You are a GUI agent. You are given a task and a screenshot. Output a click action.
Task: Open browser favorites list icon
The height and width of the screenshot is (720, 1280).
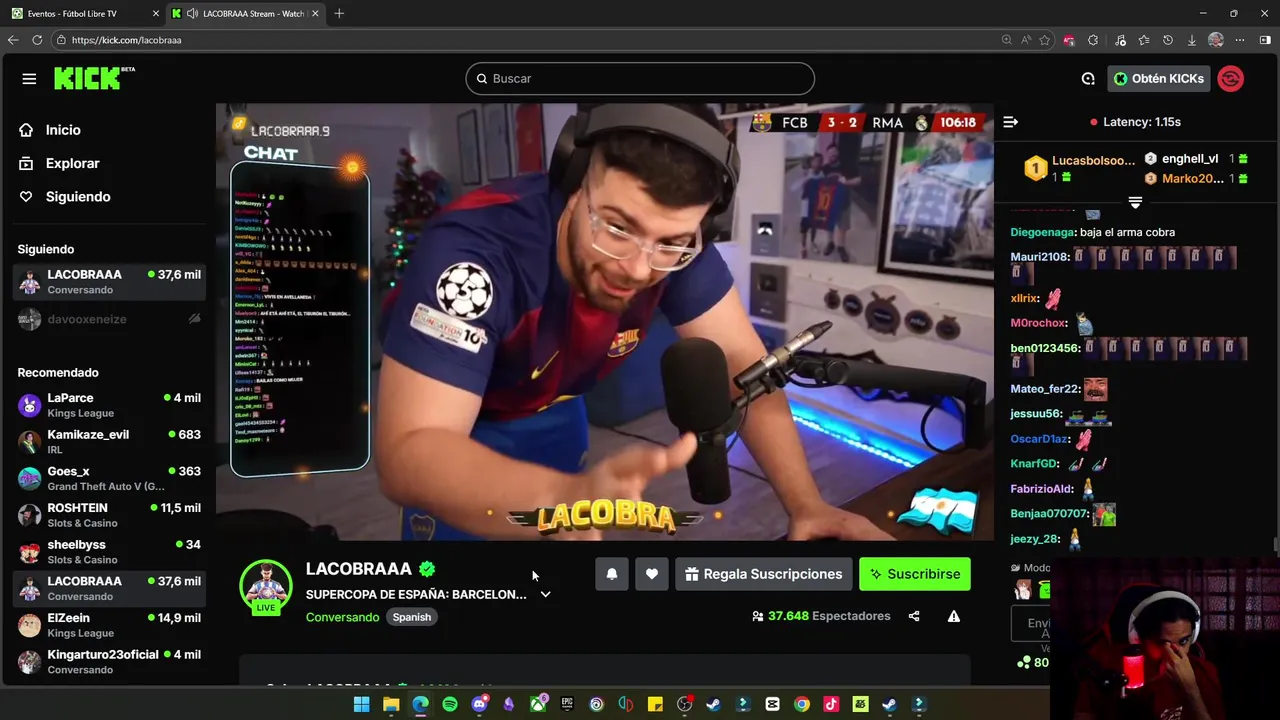pos(1143,40)
